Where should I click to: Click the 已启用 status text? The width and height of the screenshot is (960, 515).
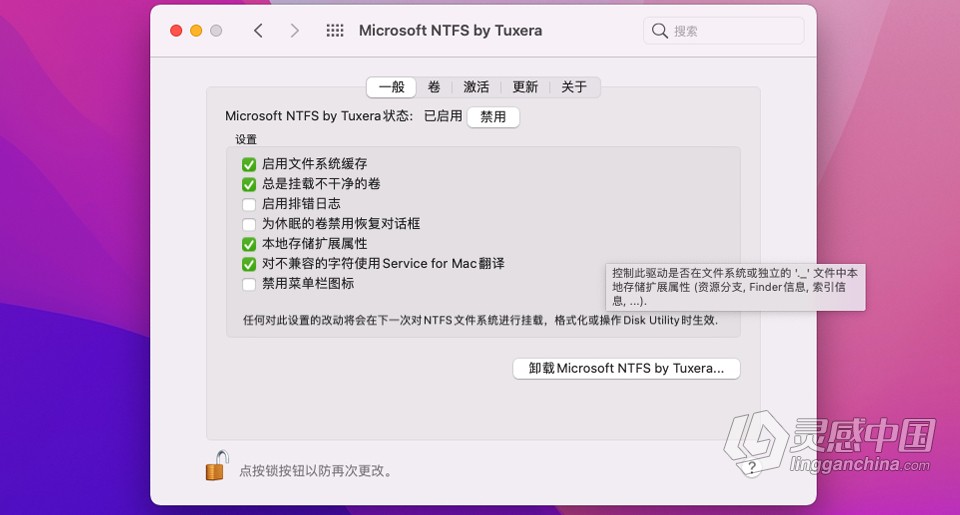point(443,116)
